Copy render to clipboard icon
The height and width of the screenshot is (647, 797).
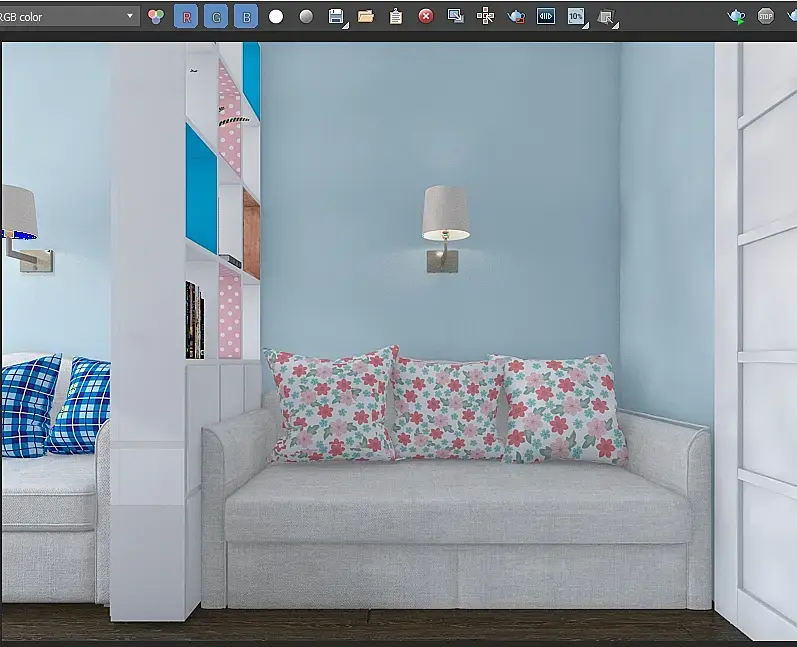point(395,17)
